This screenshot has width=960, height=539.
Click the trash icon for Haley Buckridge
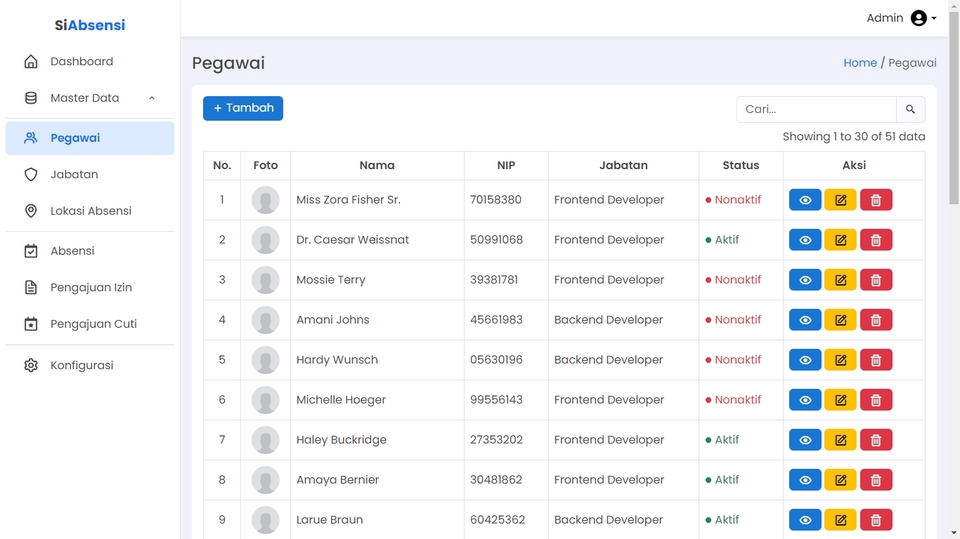coord(876,440)
